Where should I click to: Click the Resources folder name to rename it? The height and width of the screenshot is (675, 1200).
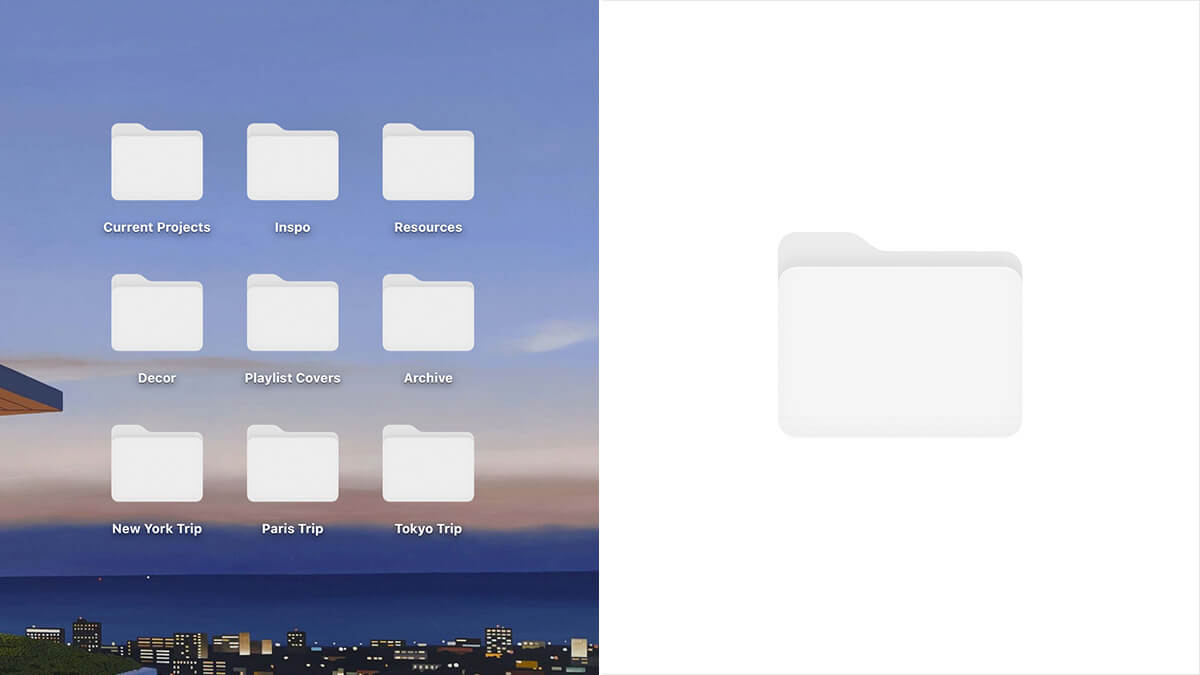pos(428,227)
